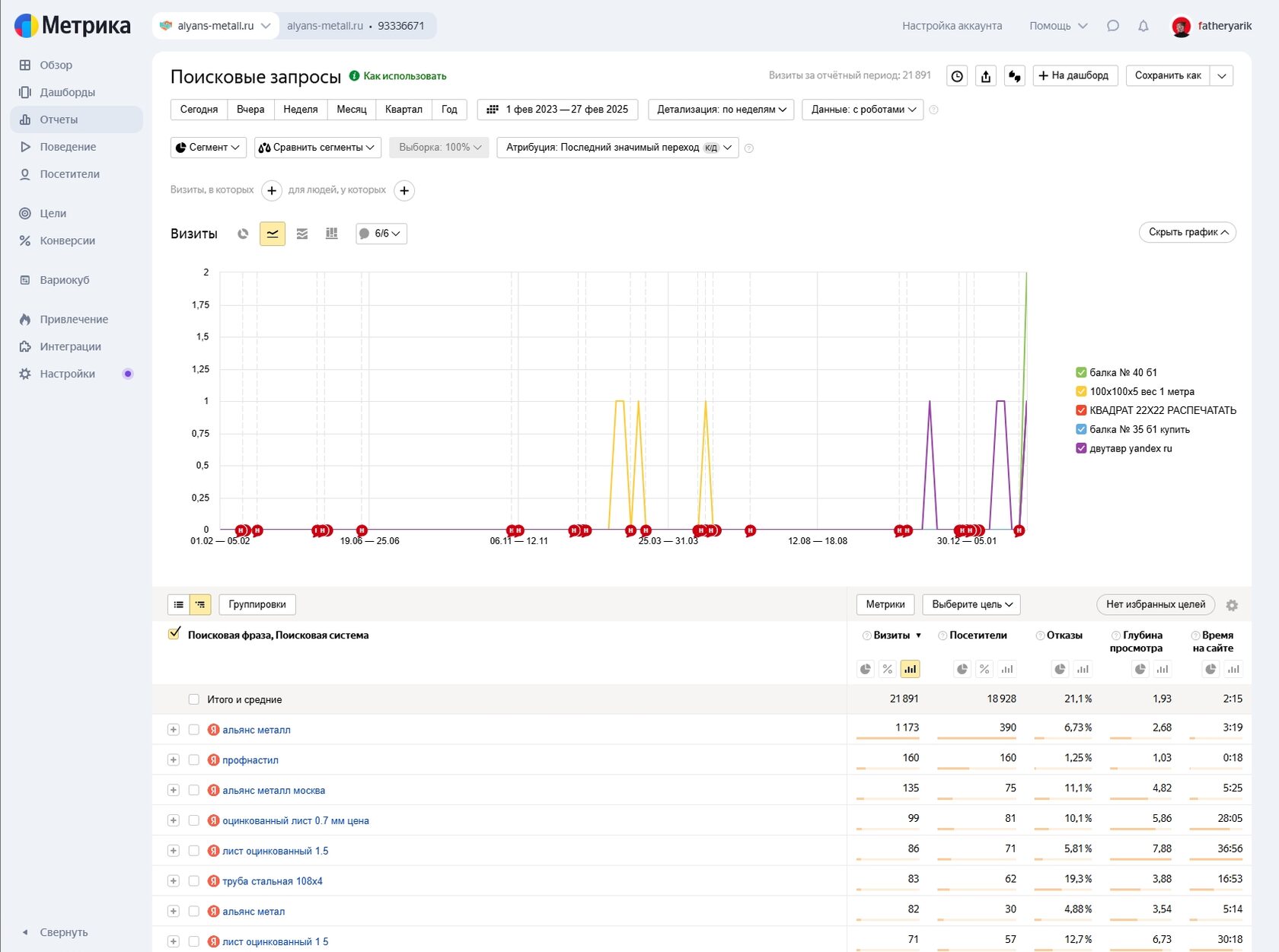
Task: Select the pie chart view icon
Action: tap(243, 234)
